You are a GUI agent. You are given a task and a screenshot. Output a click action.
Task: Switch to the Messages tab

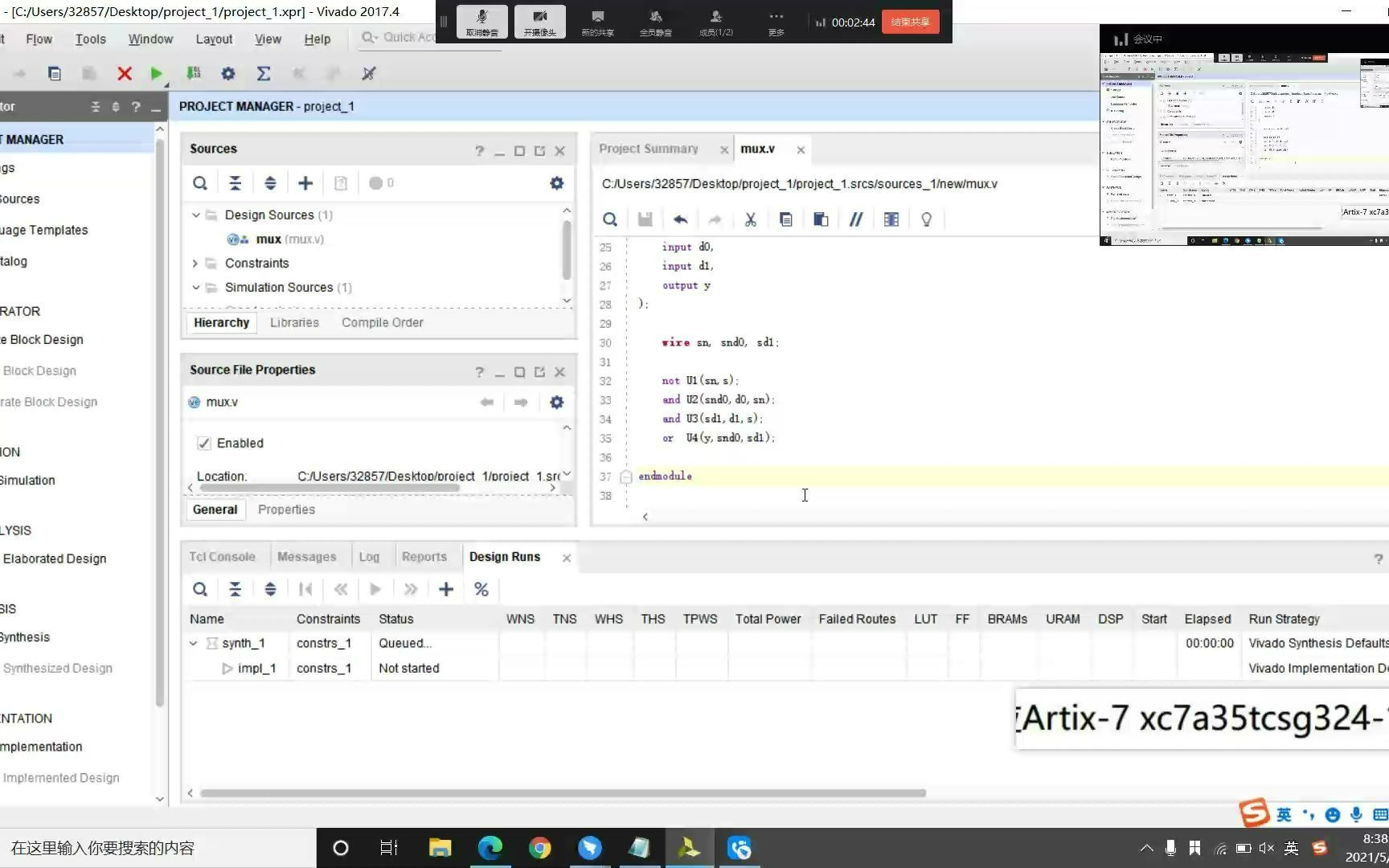[x=306, y=557]
